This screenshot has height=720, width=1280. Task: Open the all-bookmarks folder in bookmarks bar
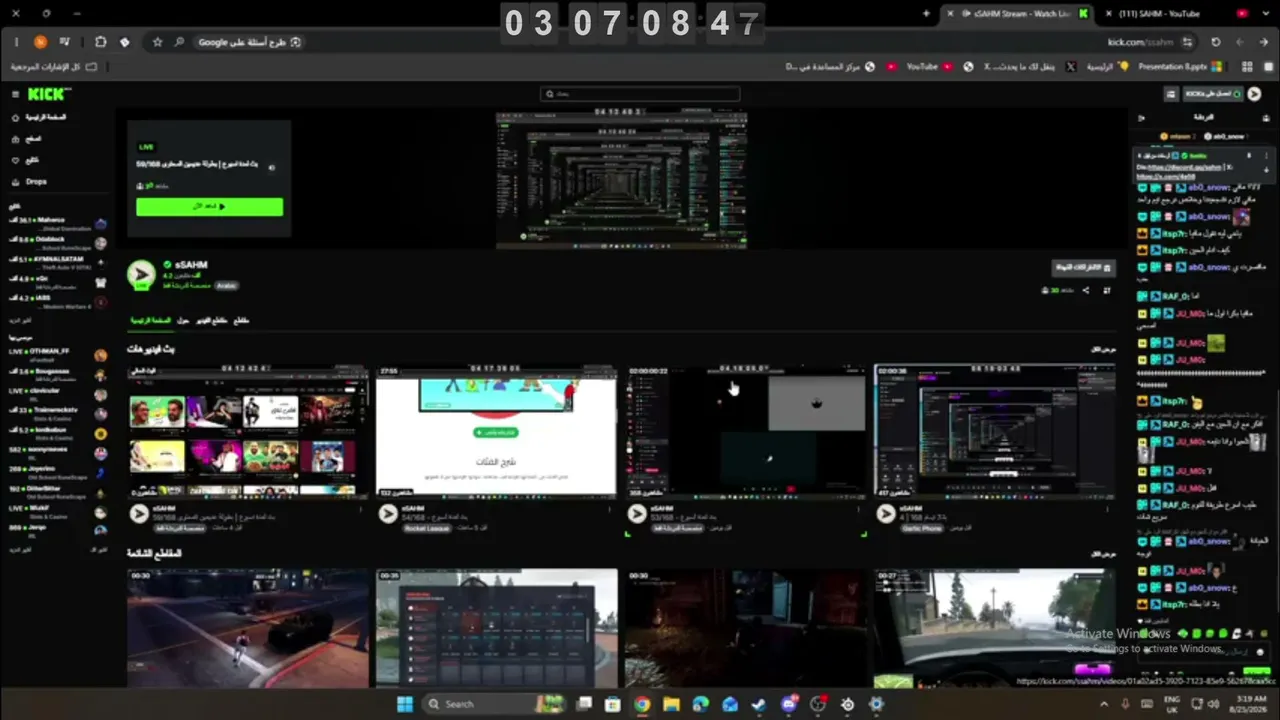pos(55,67)
